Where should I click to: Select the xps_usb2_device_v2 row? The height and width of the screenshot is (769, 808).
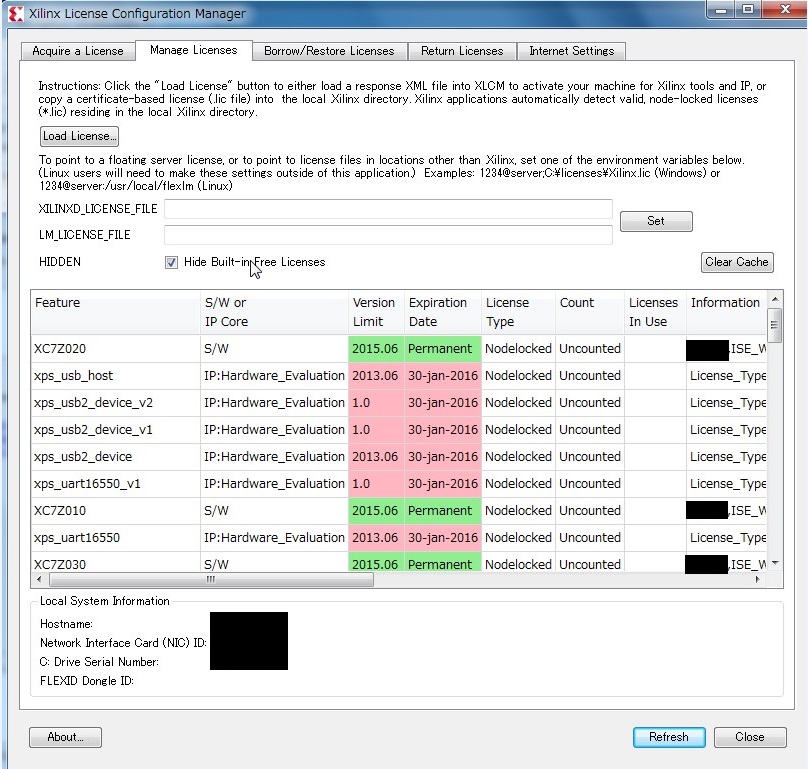pos(399,403)
